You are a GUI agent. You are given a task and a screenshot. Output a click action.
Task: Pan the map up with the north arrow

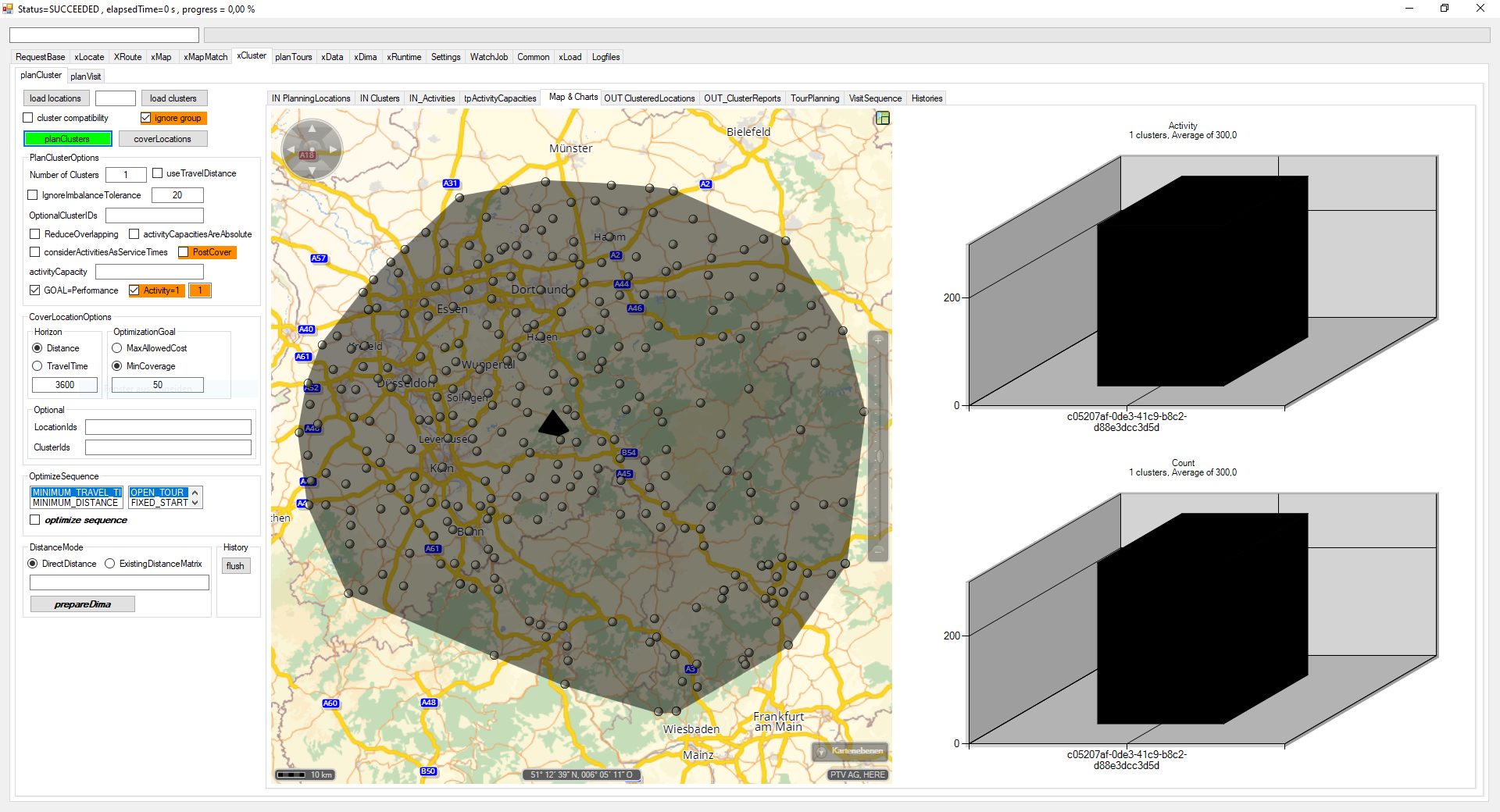click(x=312, y=129)
